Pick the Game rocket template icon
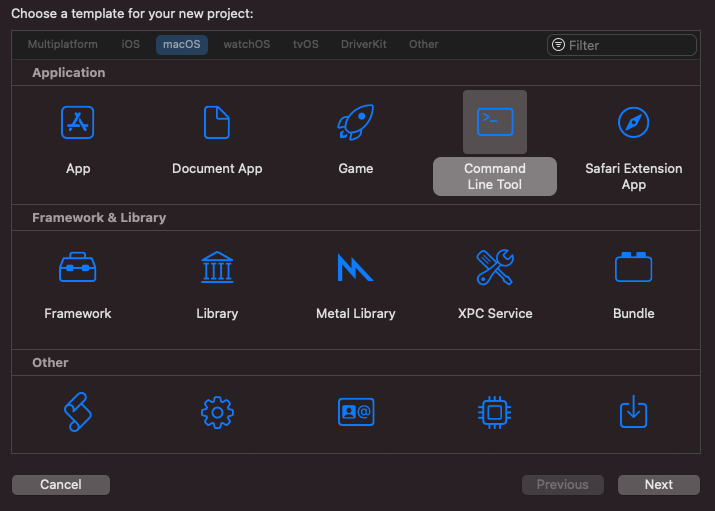 356,122
